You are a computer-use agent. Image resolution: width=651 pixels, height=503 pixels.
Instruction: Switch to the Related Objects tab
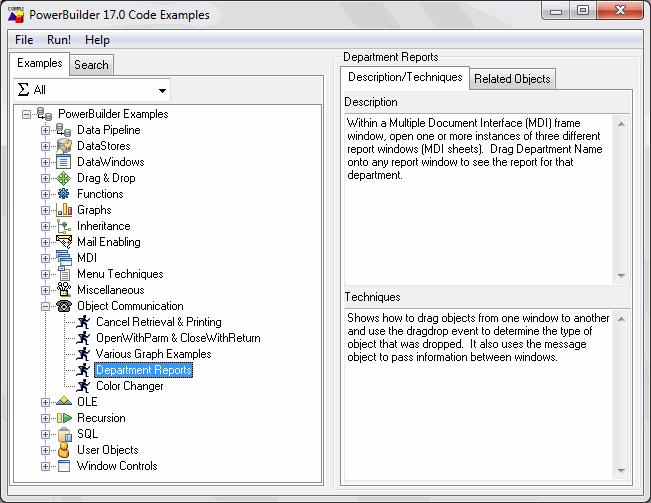[511, 79]
